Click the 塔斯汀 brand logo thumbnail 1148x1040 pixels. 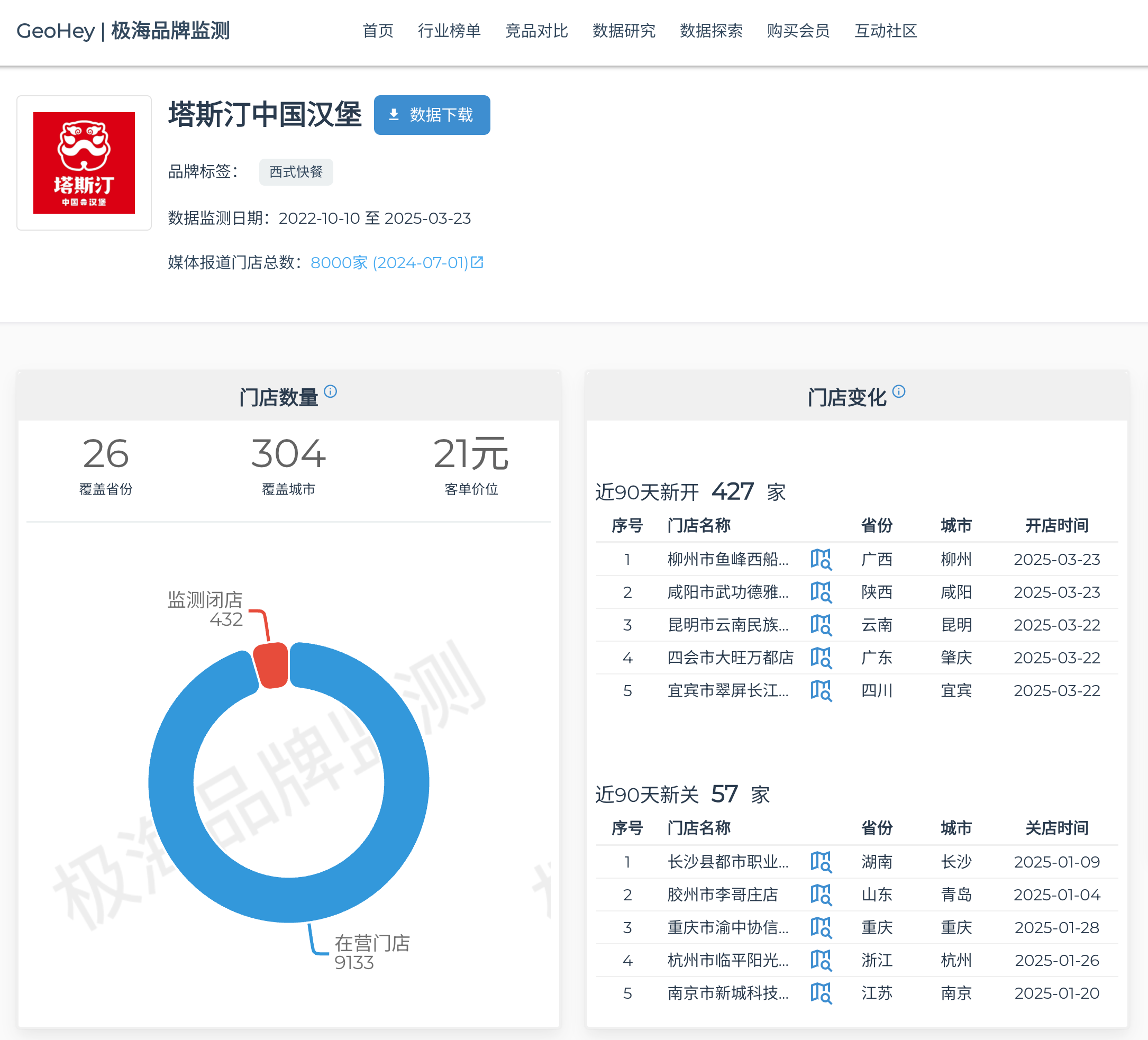tap(84, 163)
